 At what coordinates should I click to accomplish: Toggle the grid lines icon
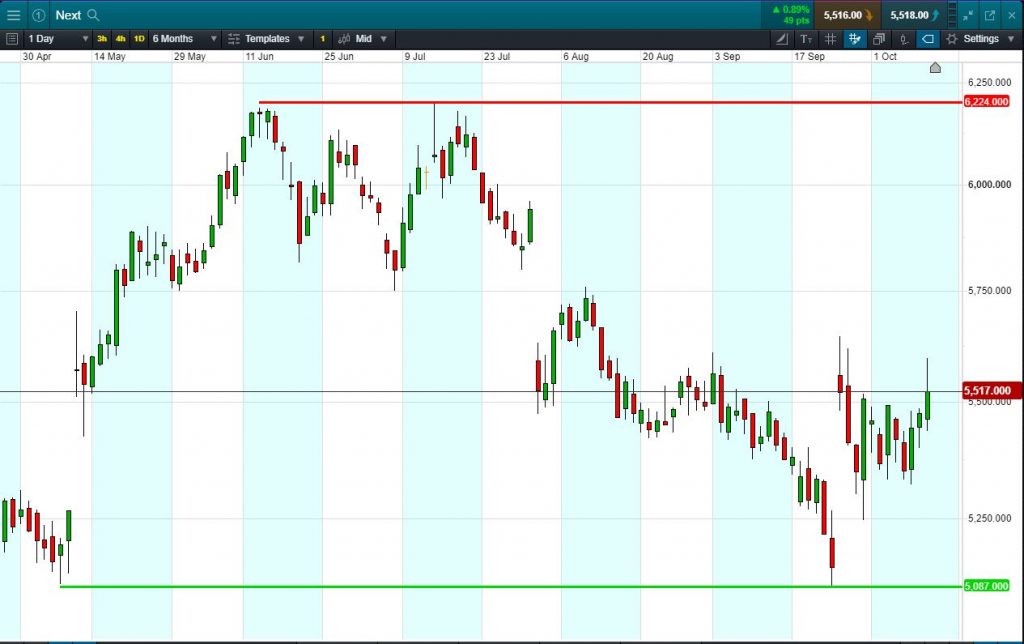pyautogui.click(x=830, y=39)
